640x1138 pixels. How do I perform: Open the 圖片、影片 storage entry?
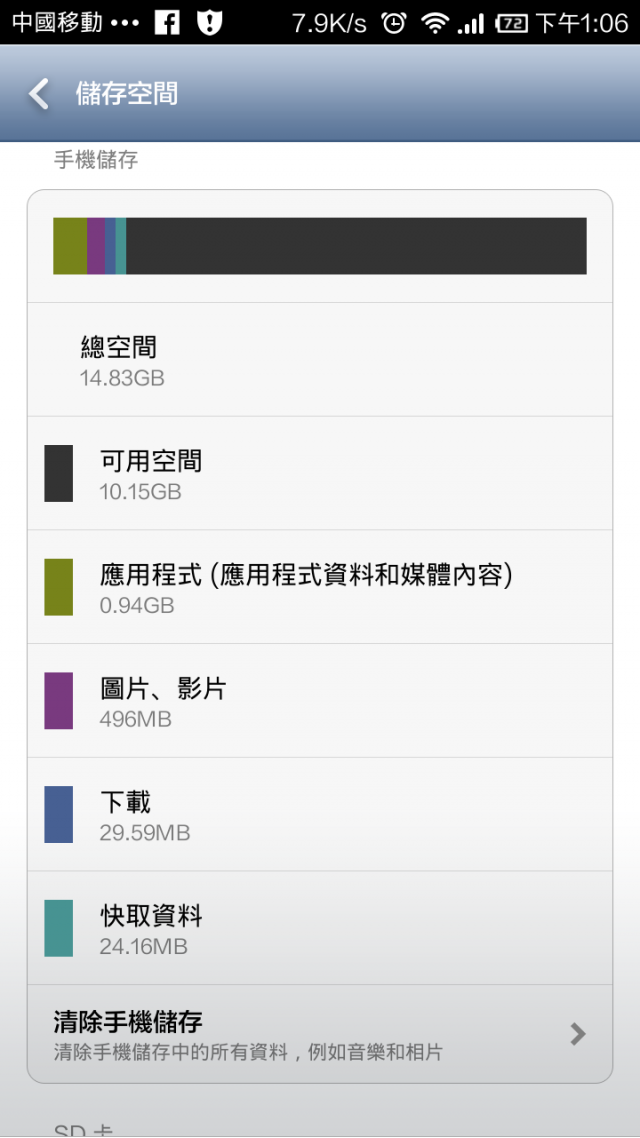click(320, 700)
